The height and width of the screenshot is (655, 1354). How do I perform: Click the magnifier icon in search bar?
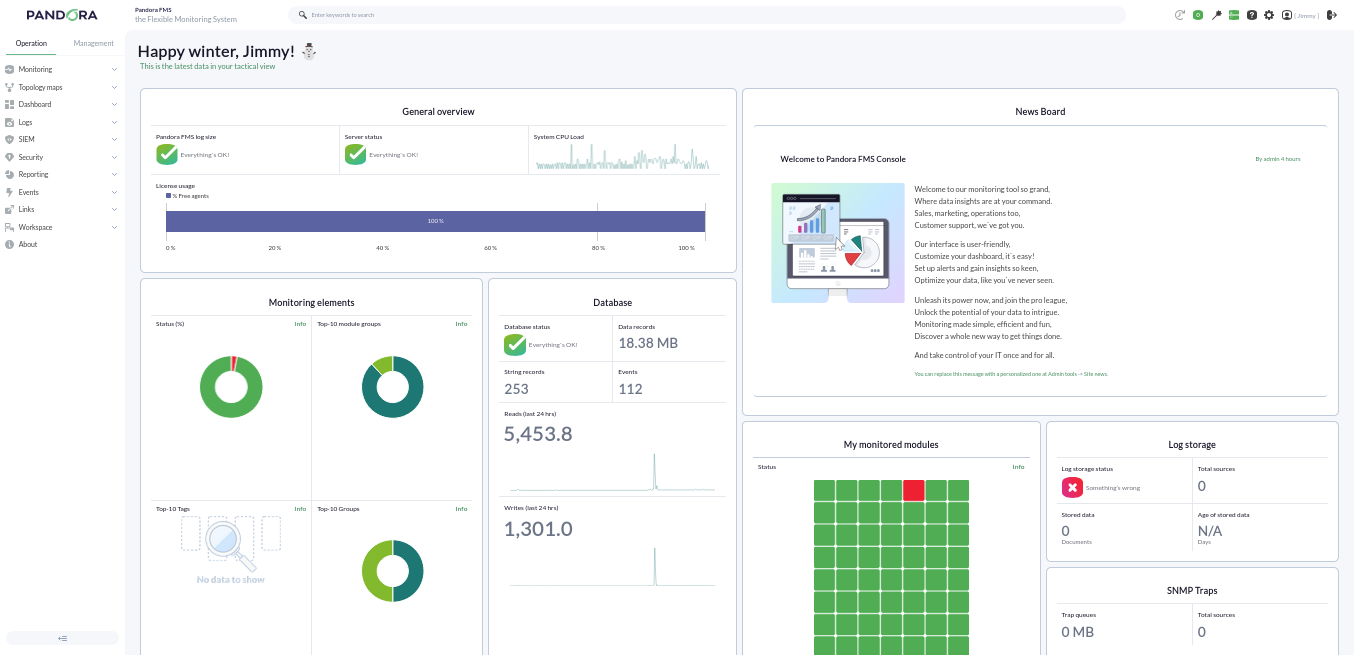[x=303, y=15]
